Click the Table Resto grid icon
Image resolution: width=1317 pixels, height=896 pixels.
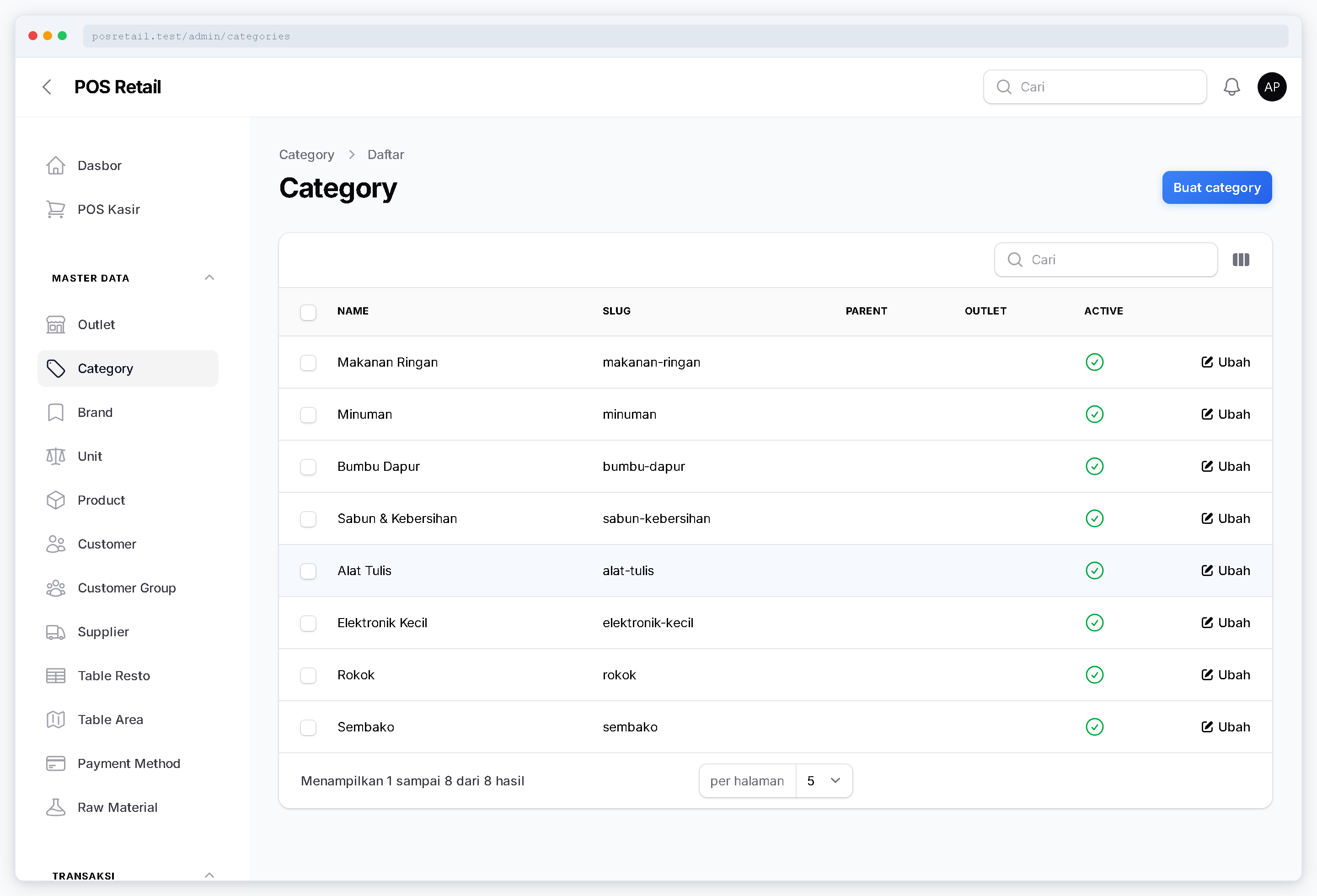pyautogui.click(x=55, y=676)
